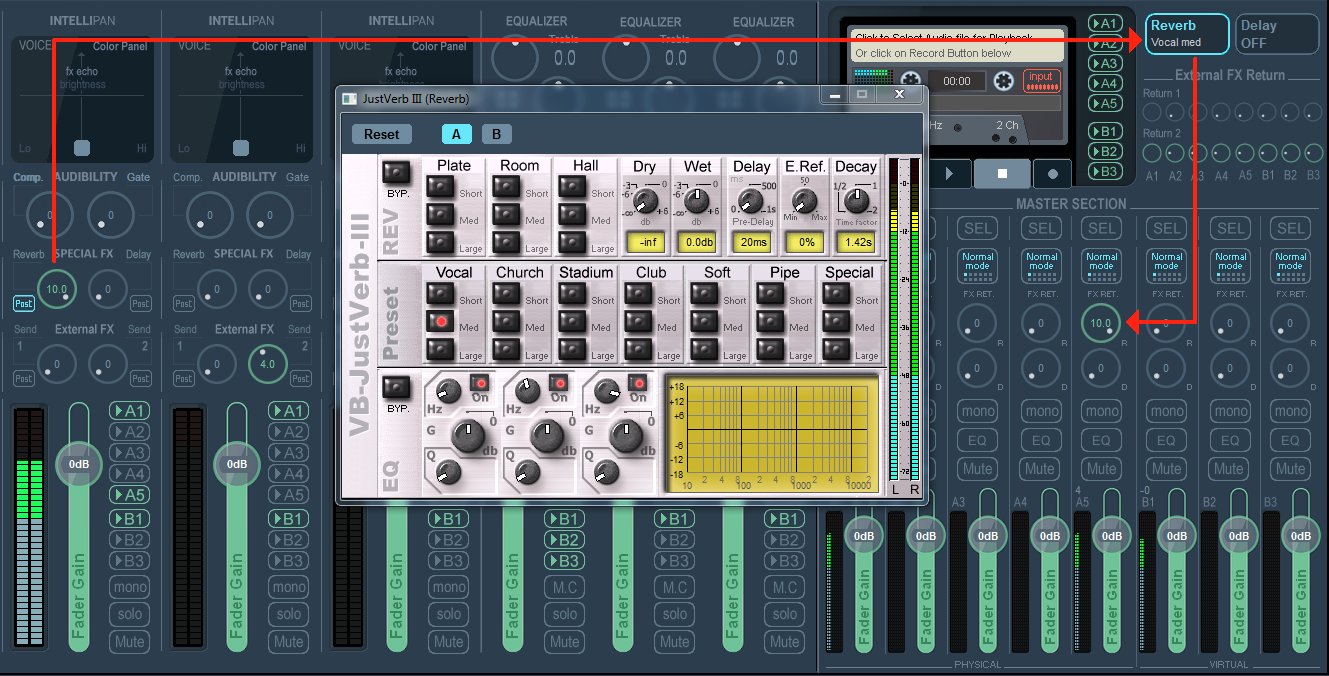Image resolution: width=1329 pixels, height=676 pixels.
Task: Click the Wet level knob
Action: 695,200
